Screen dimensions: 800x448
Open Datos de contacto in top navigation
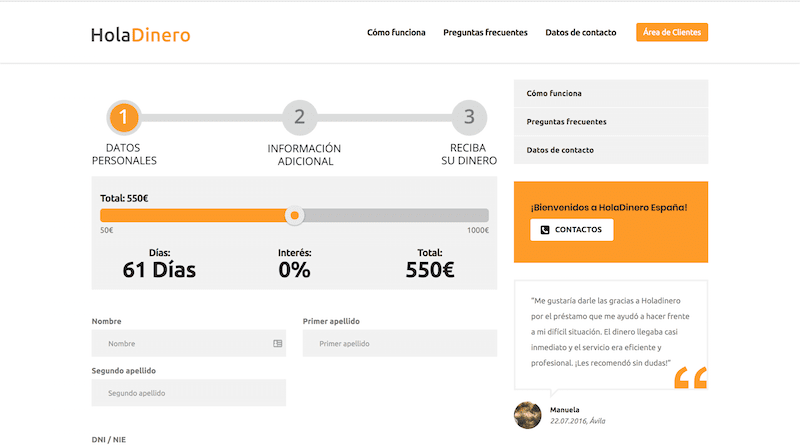[581, 32]
